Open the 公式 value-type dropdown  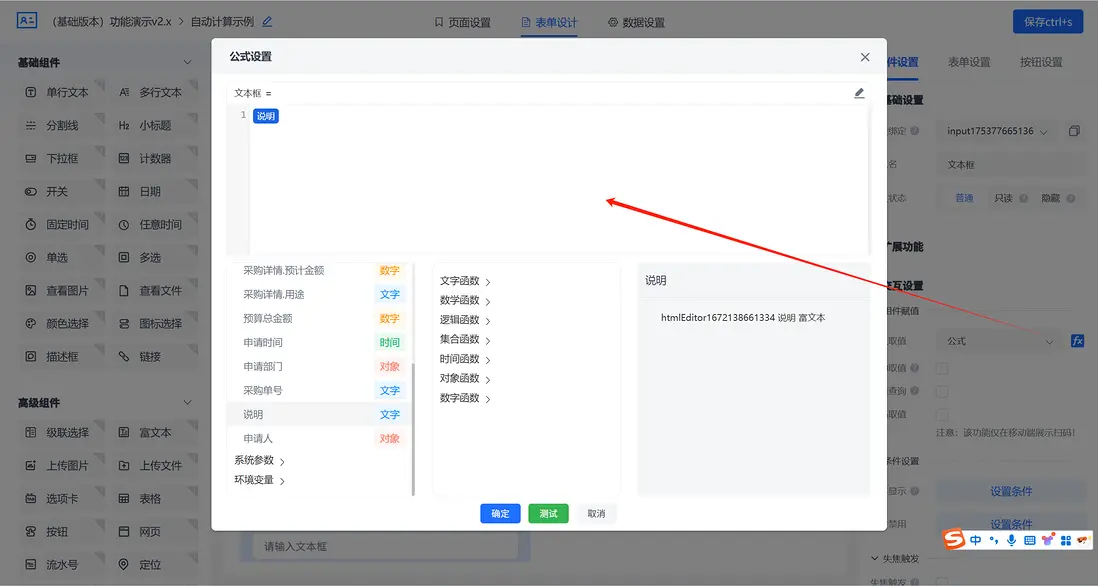coord(1000,341)
